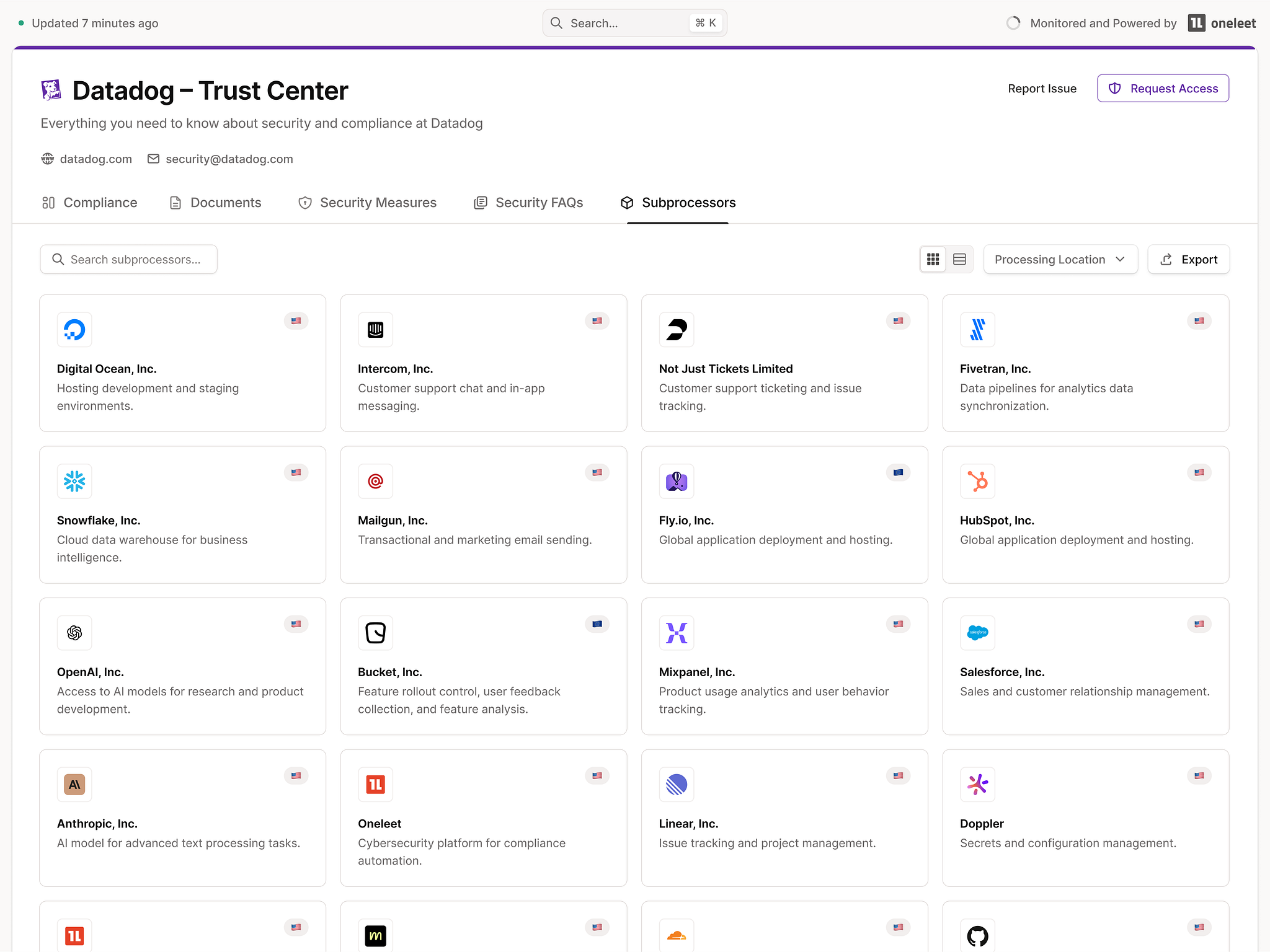Go to the Security FAQs tab

[x=528, y=203]
